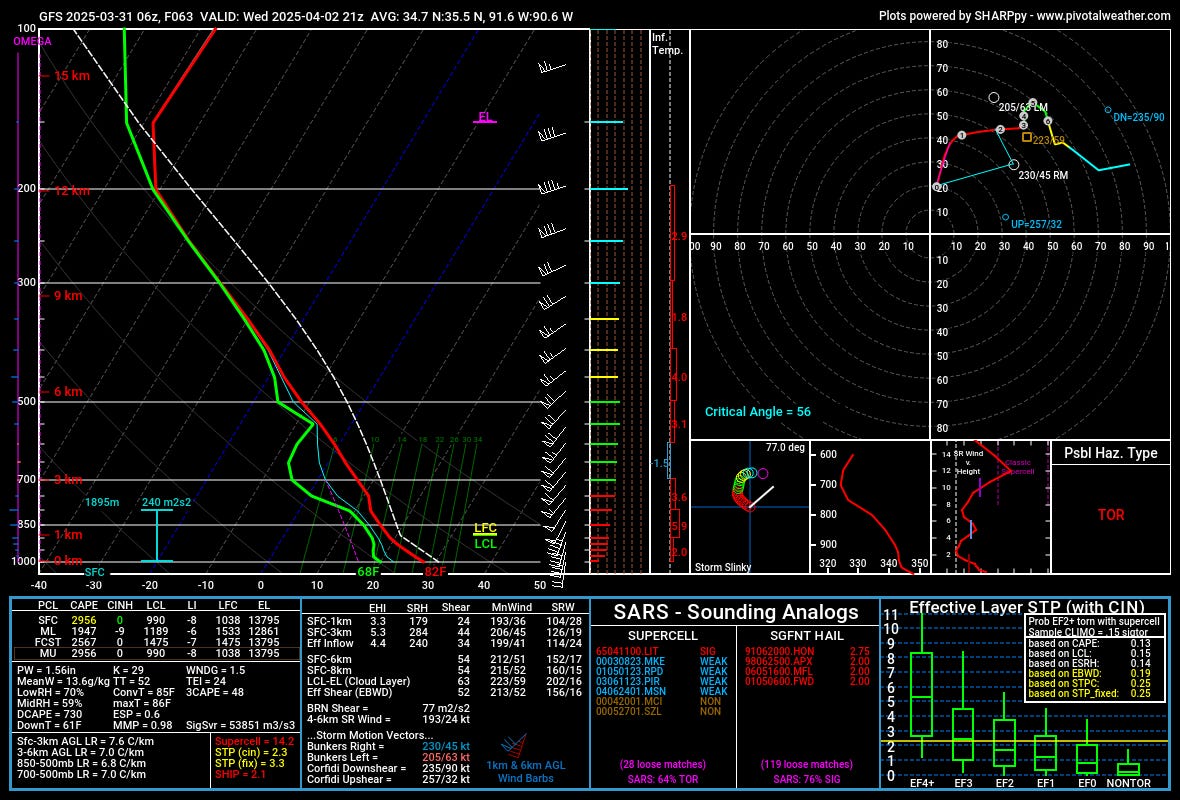This screenshot has height=800, width=1180.
Task: Click the 205/63 LM hodograph label
Action: 1023,108
